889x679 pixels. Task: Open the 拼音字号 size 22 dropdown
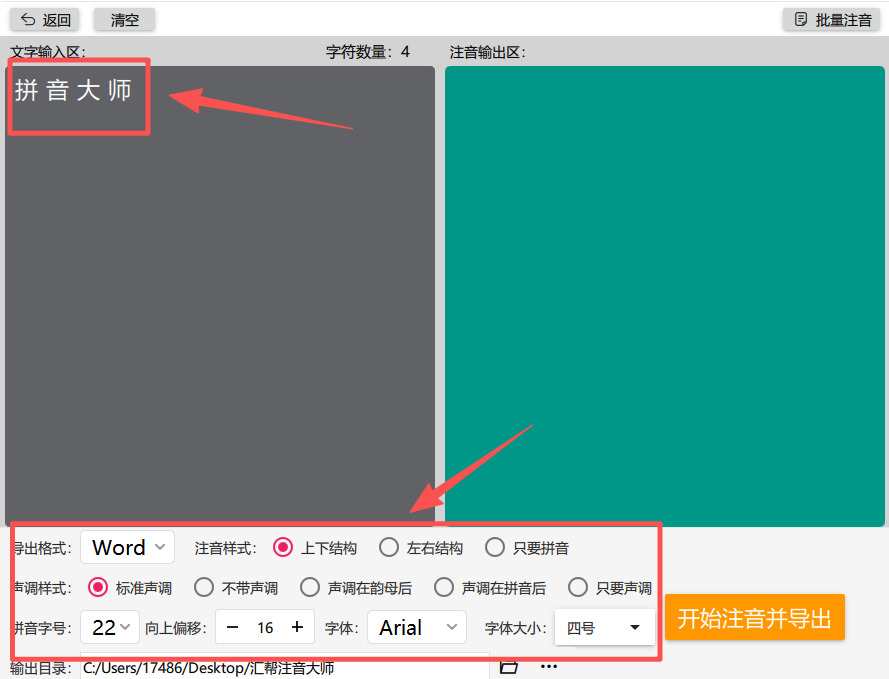pyautogui.click(x=110, y=627)
